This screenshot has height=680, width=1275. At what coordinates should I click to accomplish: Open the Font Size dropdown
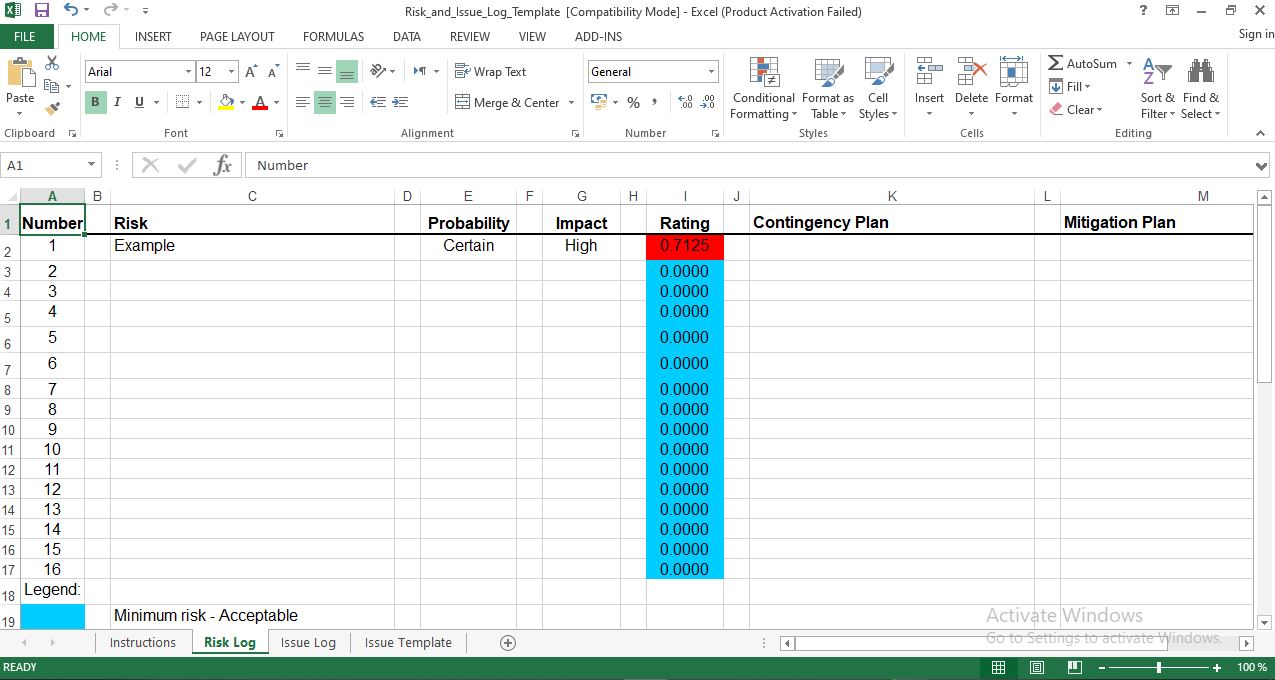point(228,71)
